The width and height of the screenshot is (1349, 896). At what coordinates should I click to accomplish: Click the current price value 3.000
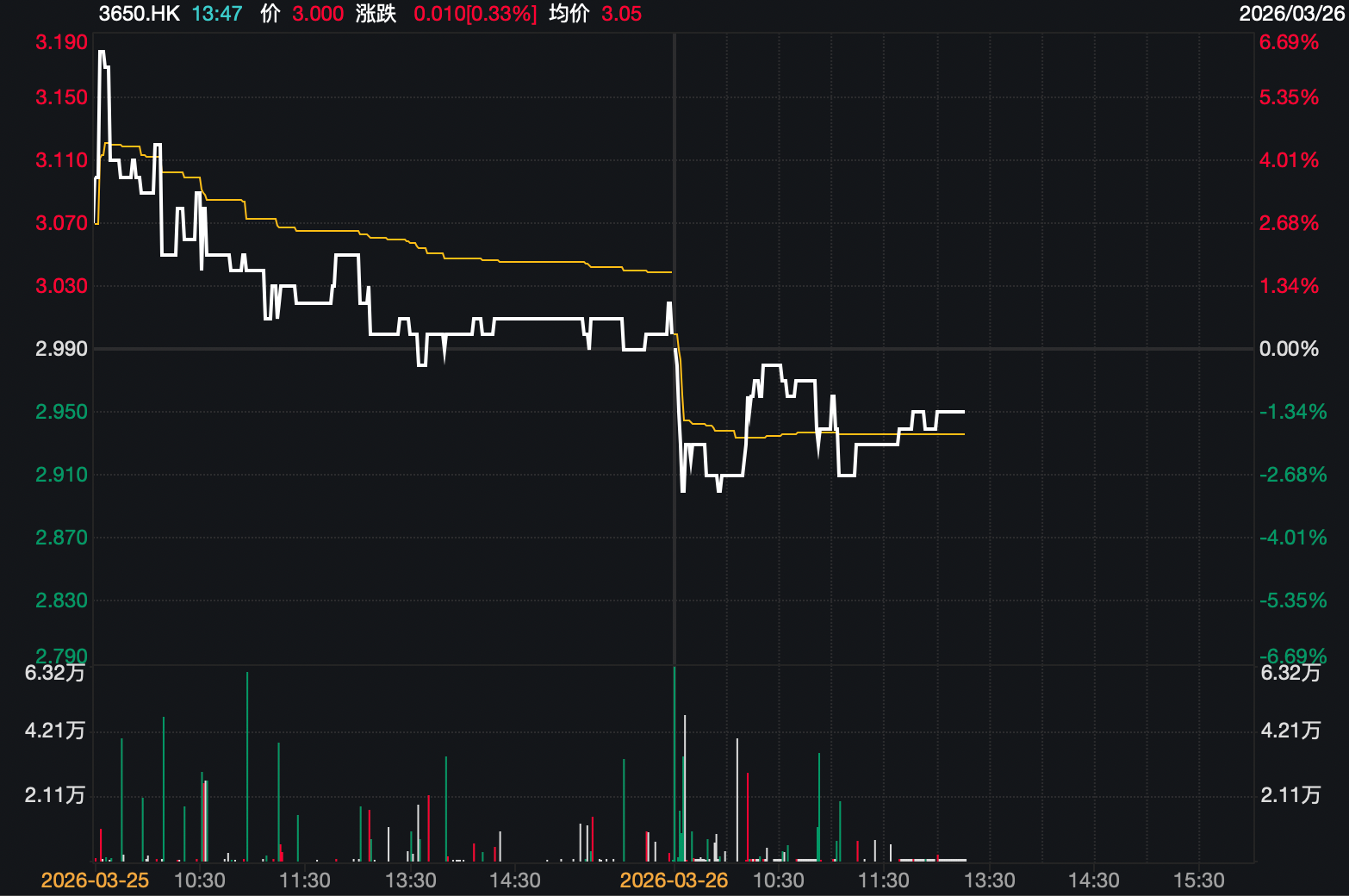pos(317,14)
